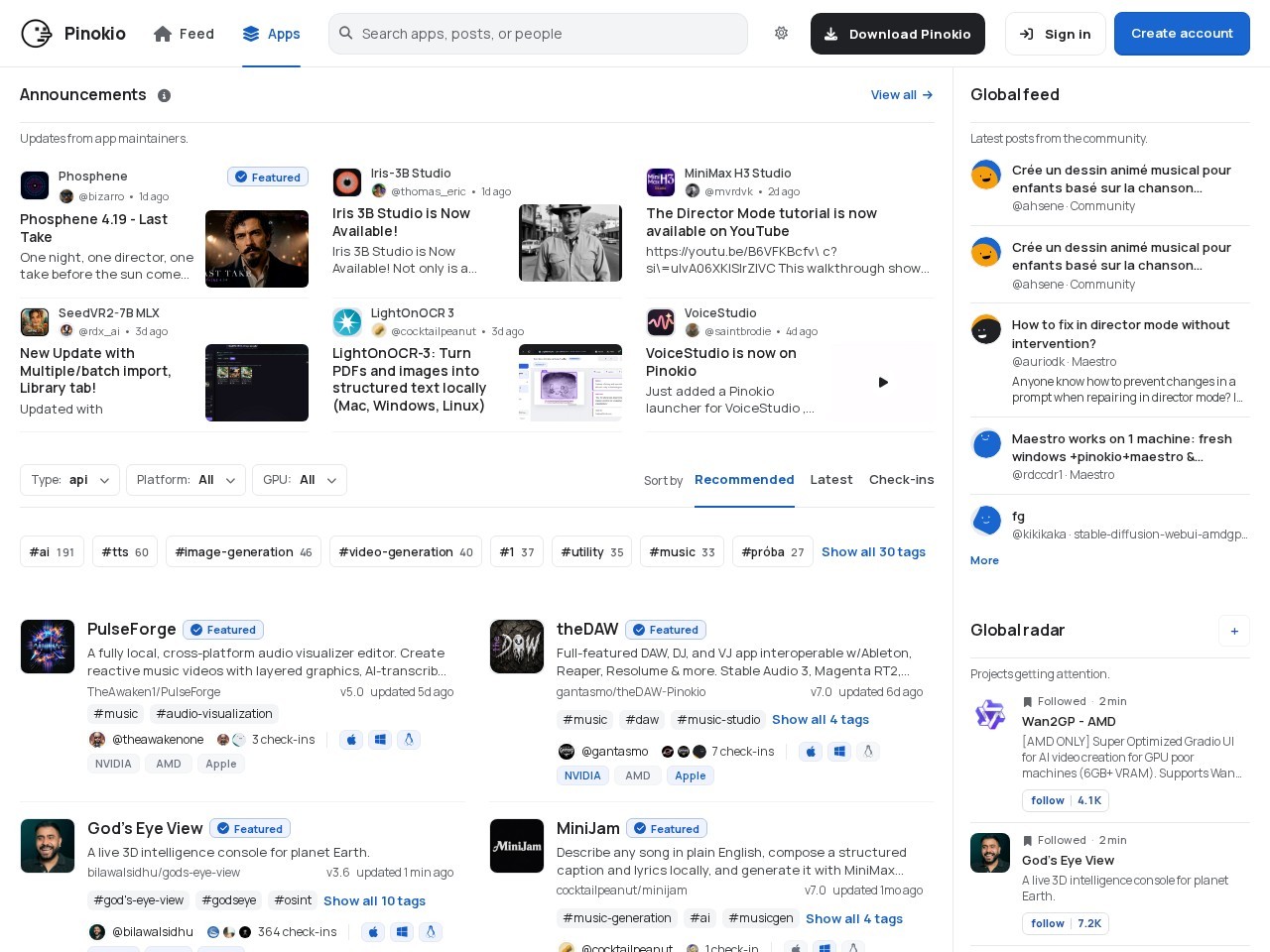Play the VoiceStudio announcement video

pos(883,383)
